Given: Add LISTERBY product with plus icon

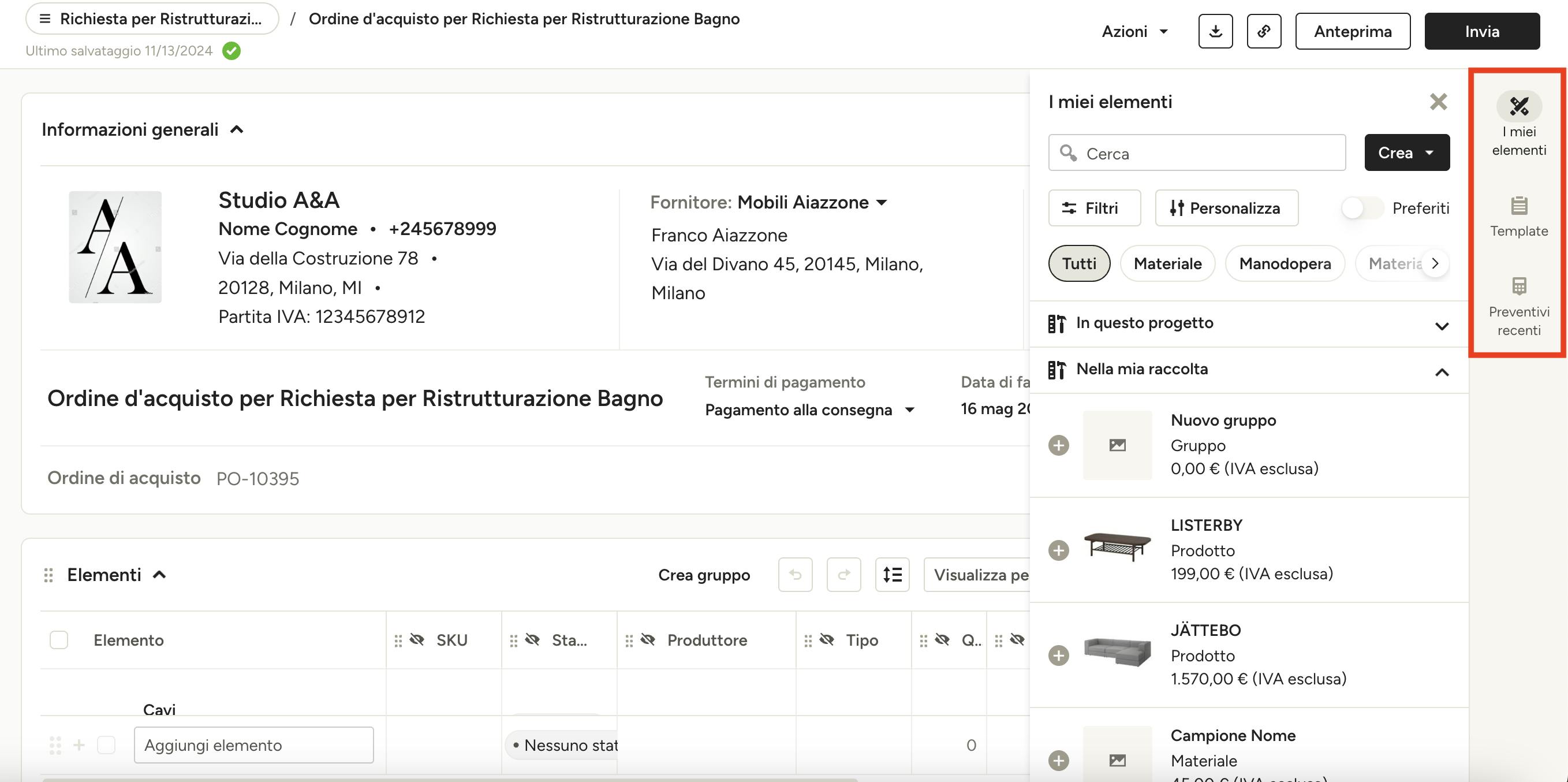Looking at the screenshot, I should (1059, 550).
